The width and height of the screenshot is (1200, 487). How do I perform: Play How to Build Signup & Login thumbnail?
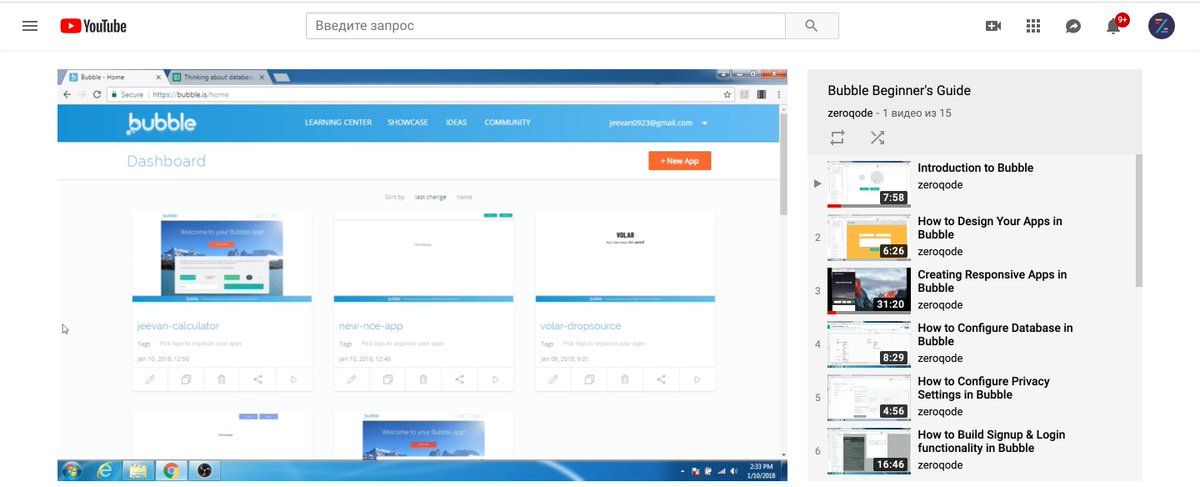[869, 450]
